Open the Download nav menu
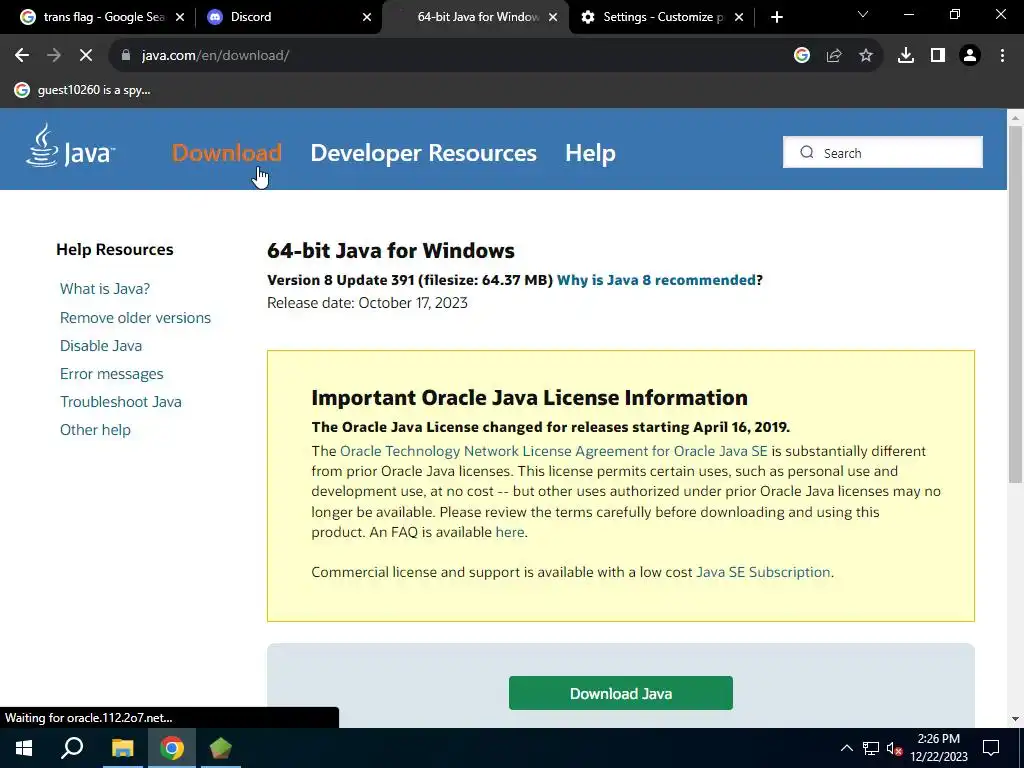 pyautogui.click(x=227, y=152)
